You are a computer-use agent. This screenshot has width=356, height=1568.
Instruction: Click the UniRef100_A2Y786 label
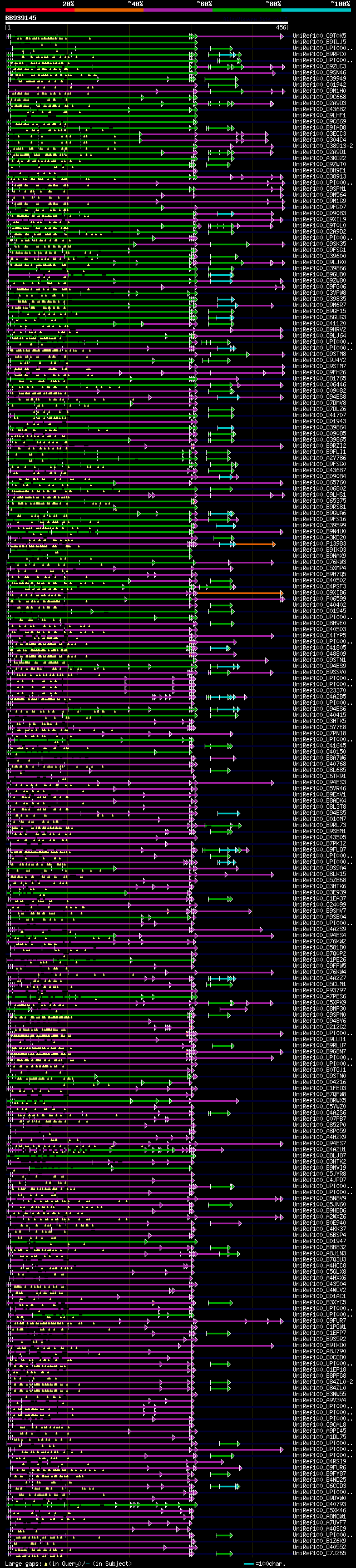pyautogui.click(x=319, y=458)
